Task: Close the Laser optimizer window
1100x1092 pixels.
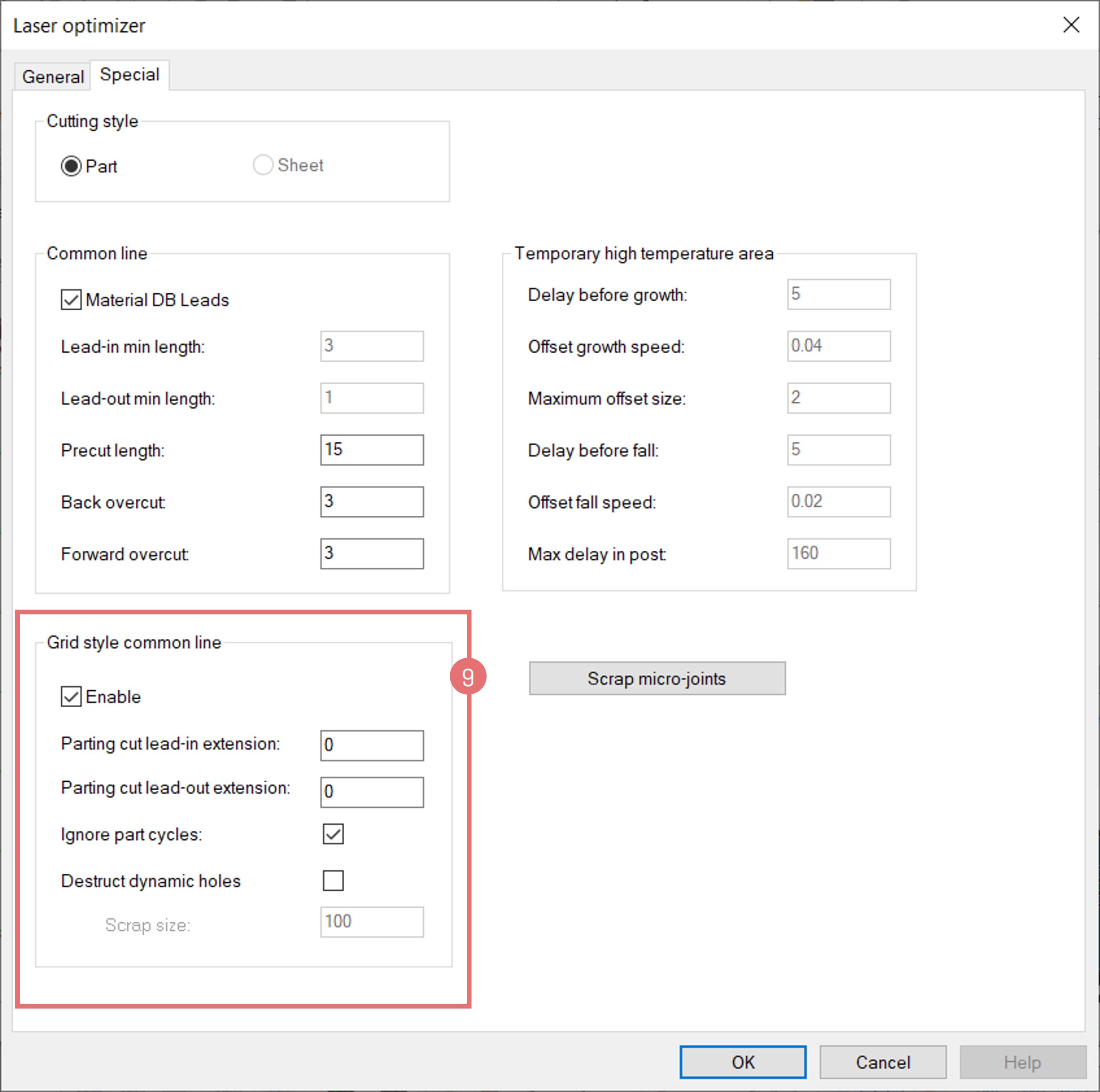Action: [x=1071, y=25]
